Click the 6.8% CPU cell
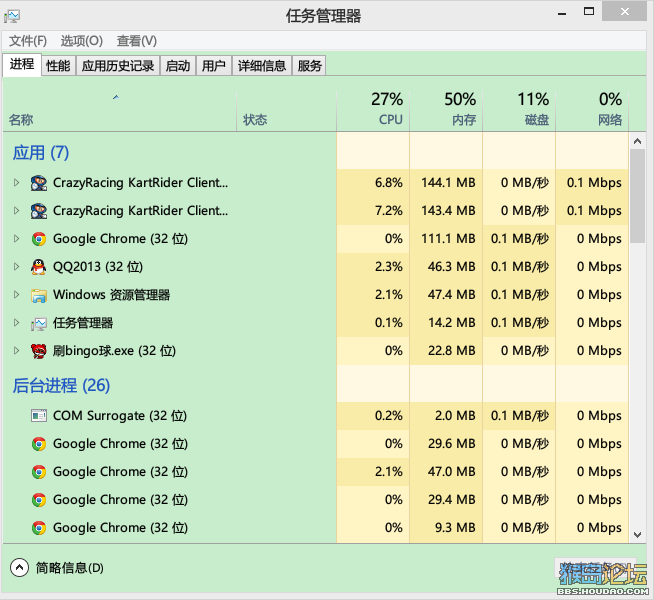This screenshot has width=654, height=600. [373, 183]
